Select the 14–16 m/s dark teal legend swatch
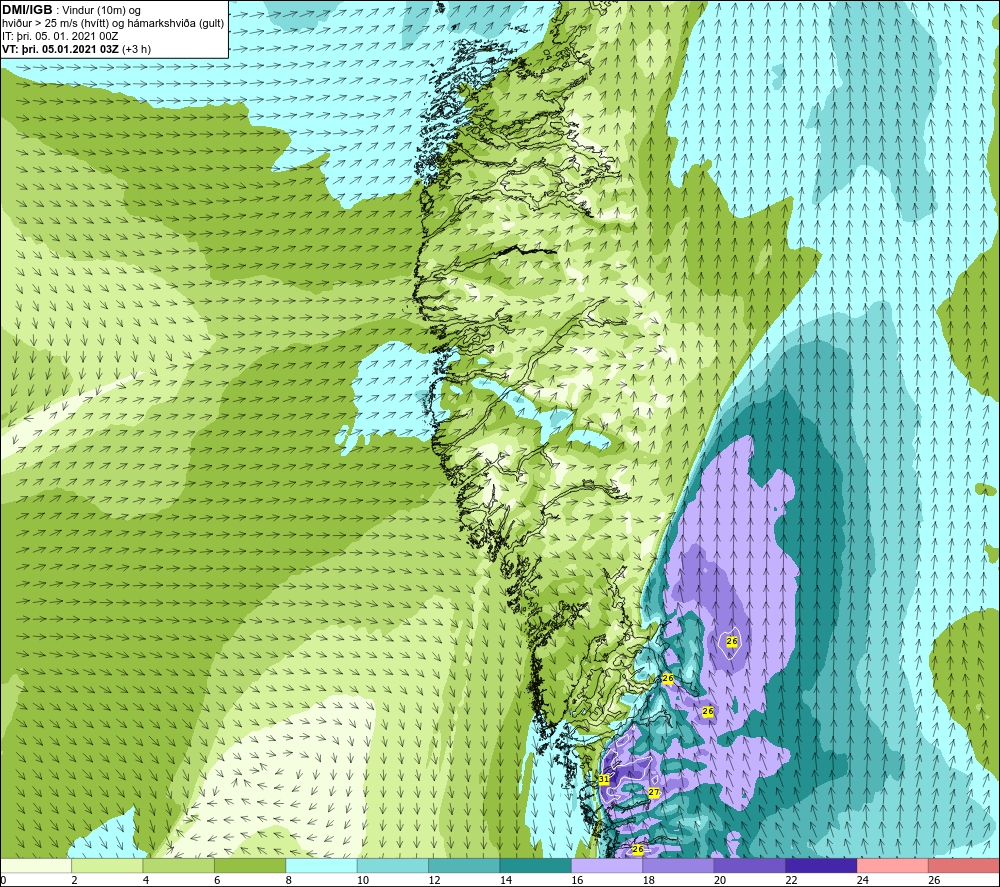The image size is (1000, 887). tap(536, 865)
